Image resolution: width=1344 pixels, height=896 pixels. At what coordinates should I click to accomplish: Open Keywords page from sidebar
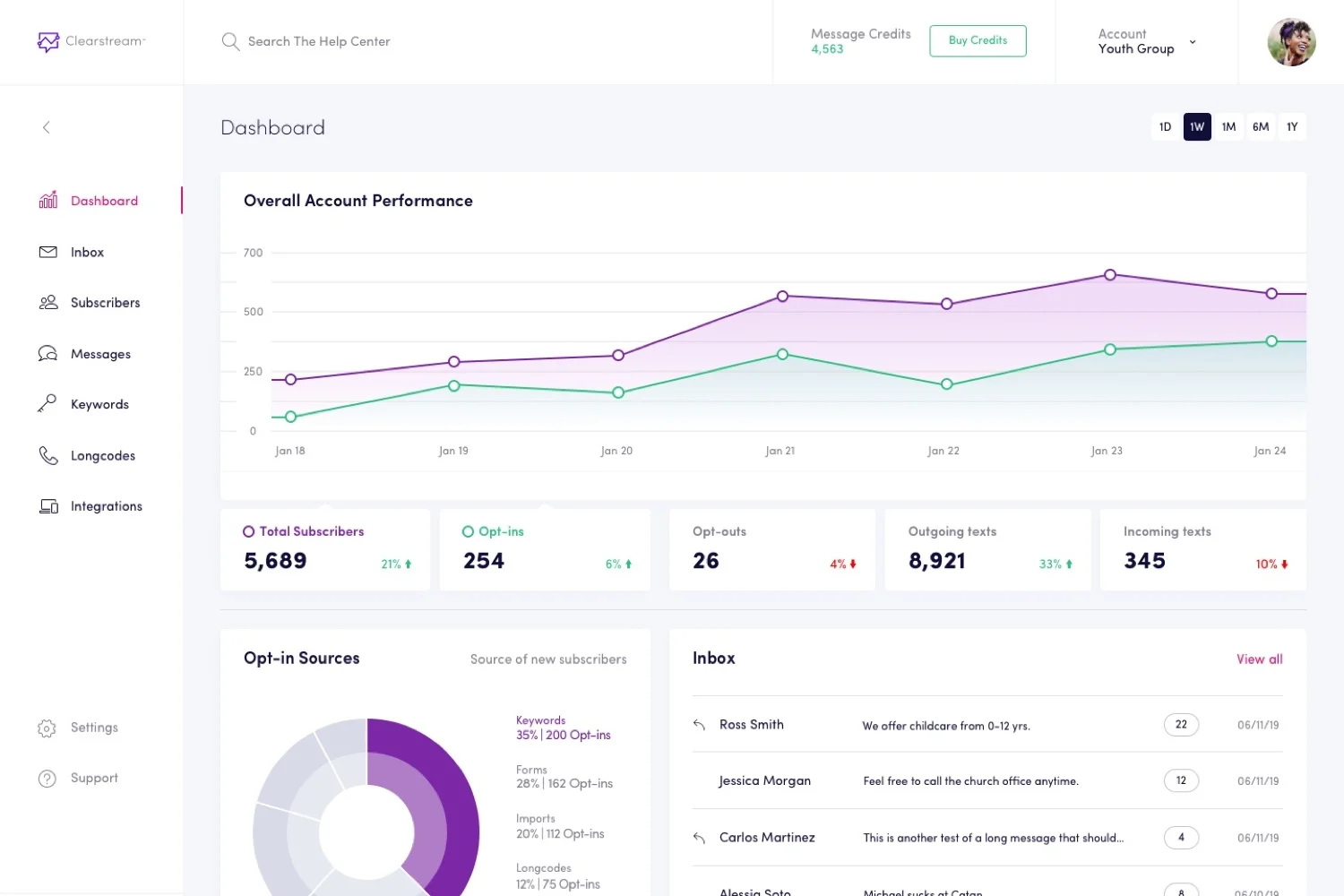[99, 405]
